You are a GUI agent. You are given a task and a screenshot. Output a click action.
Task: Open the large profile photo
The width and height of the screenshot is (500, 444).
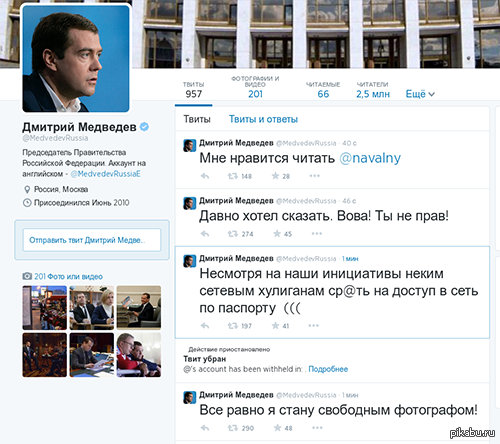[x=76, y=59]
